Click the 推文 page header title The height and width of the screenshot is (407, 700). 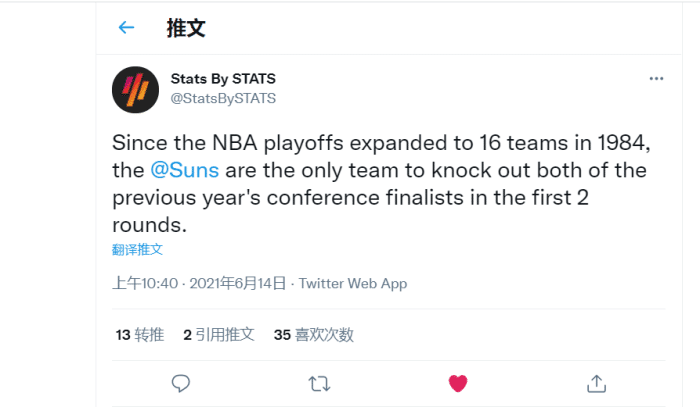(x=186, y=28)
